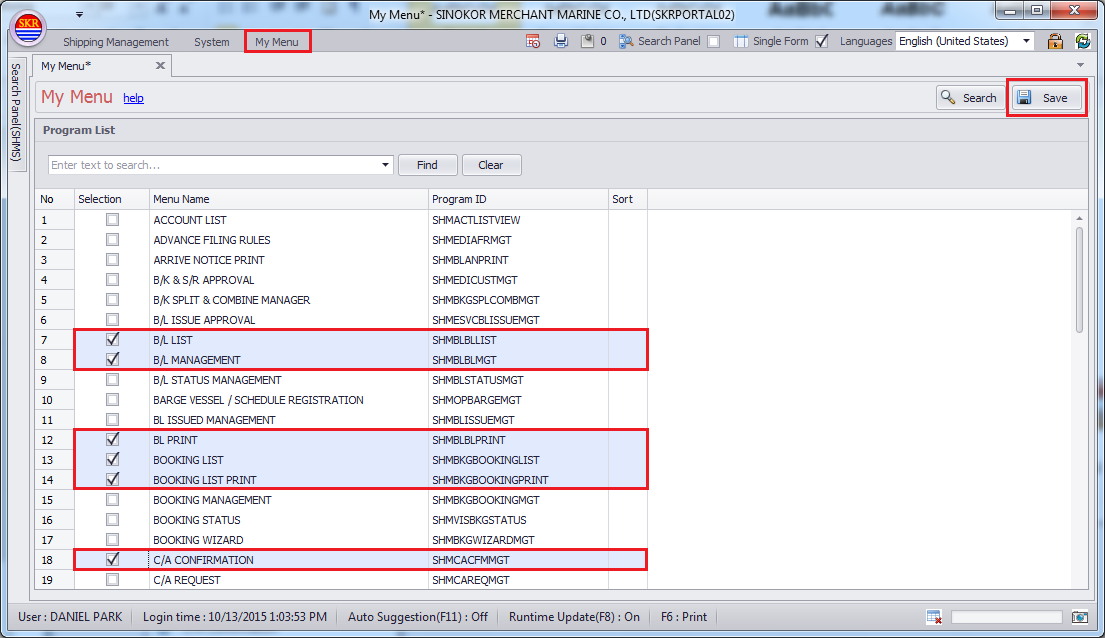Click the status bar progress bar
This screenshot has height=638, width=1105.
[1006, 617]
